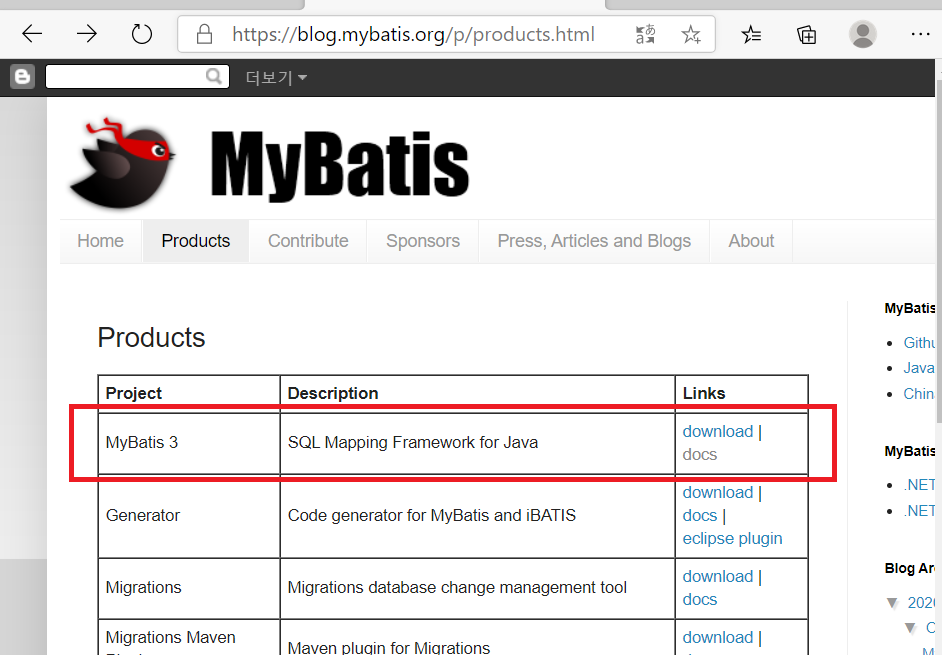Open the Contribute tab
Image resolution: width=942 pixels, height=658 pixels.
(308, 241)
